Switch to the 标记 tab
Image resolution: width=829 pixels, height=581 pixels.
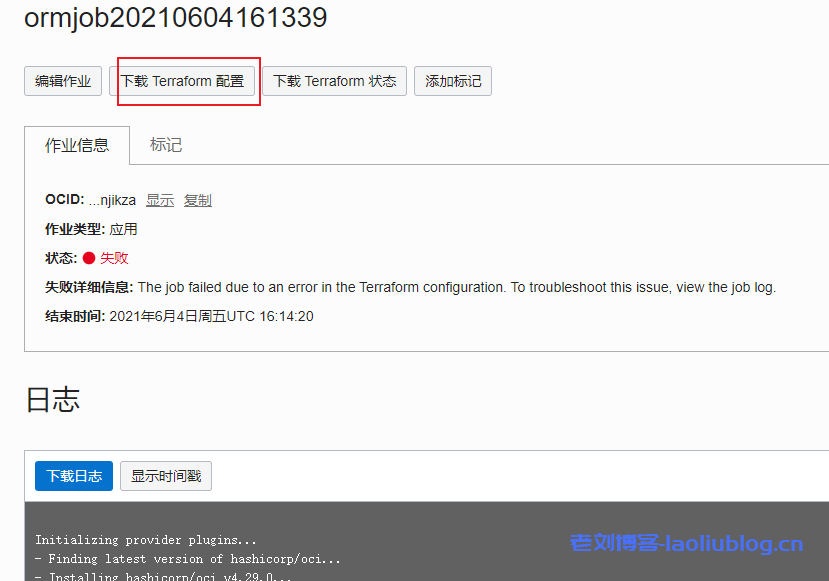click(x=165, y=145)
